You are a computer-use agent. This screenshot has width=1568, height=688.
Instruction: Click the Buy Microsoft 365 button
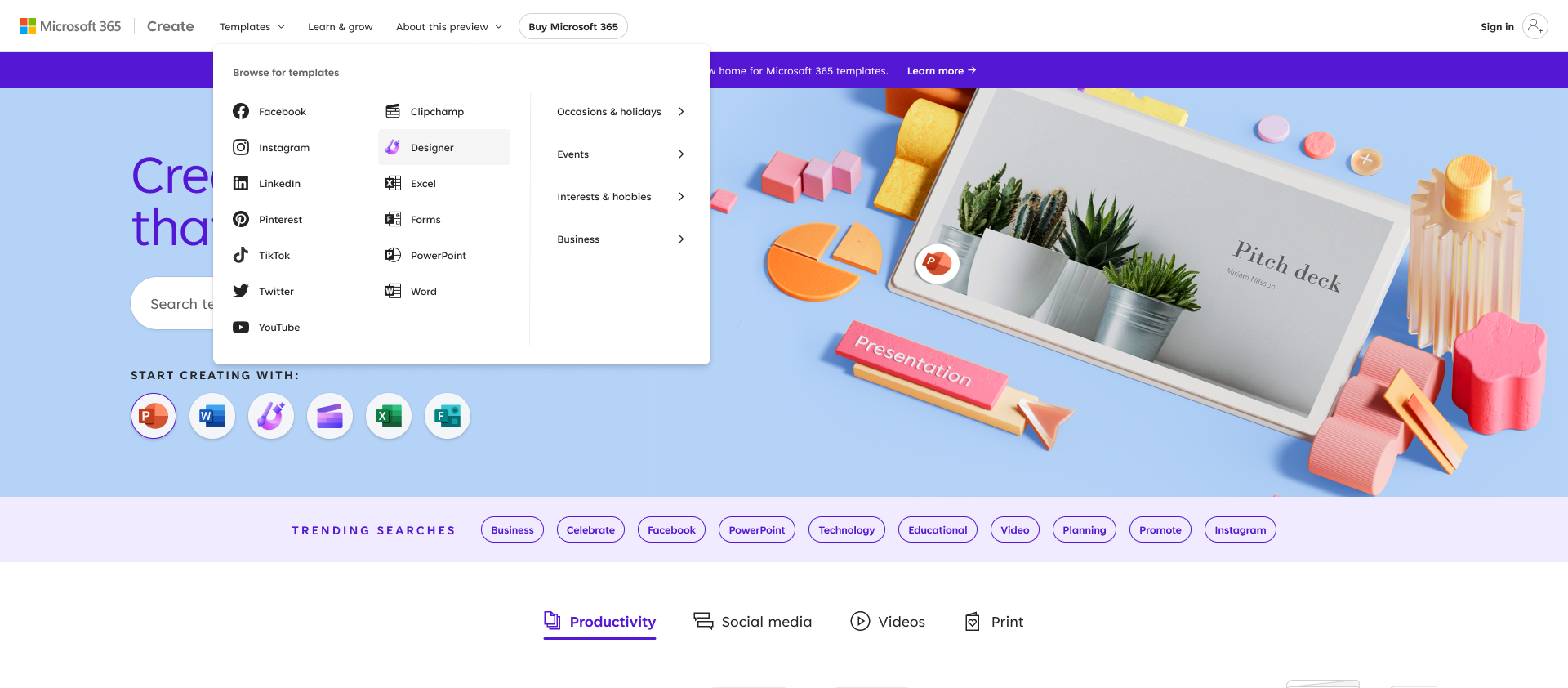573,26
